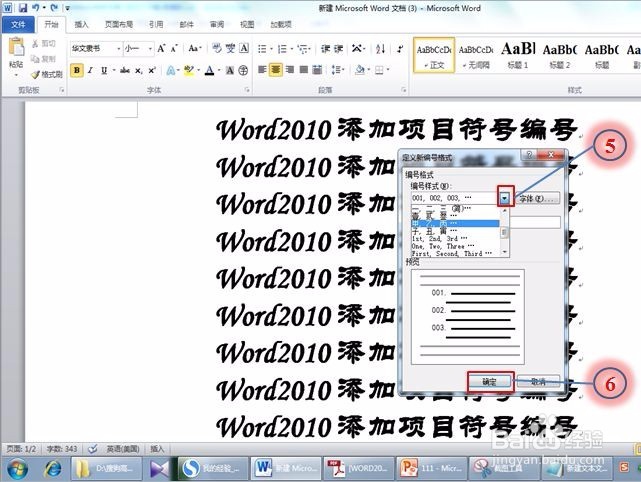The image size is (641, 482).
Task: Click the font color A button
Action: (209, 70)
